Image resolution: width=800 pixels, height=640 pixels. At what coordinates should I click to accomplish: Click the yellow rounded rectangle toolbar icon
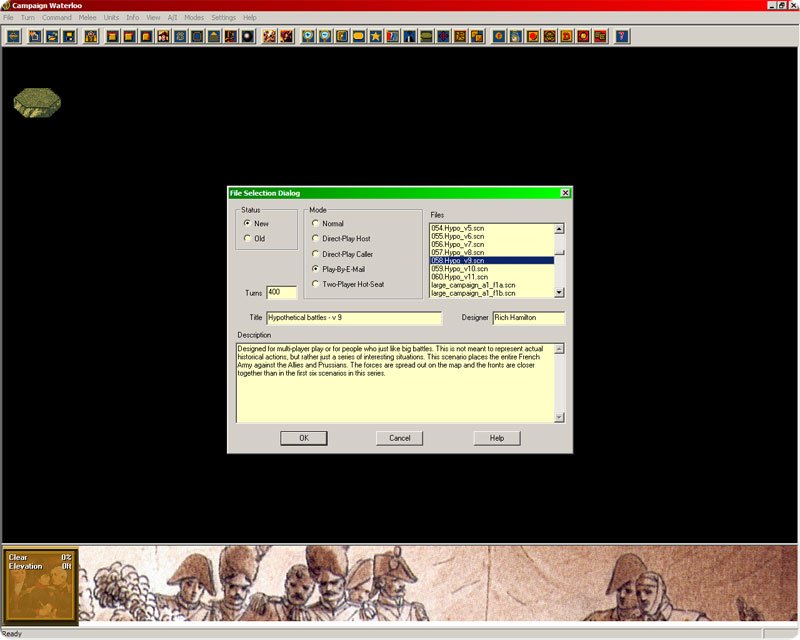[x=358, y=37]
